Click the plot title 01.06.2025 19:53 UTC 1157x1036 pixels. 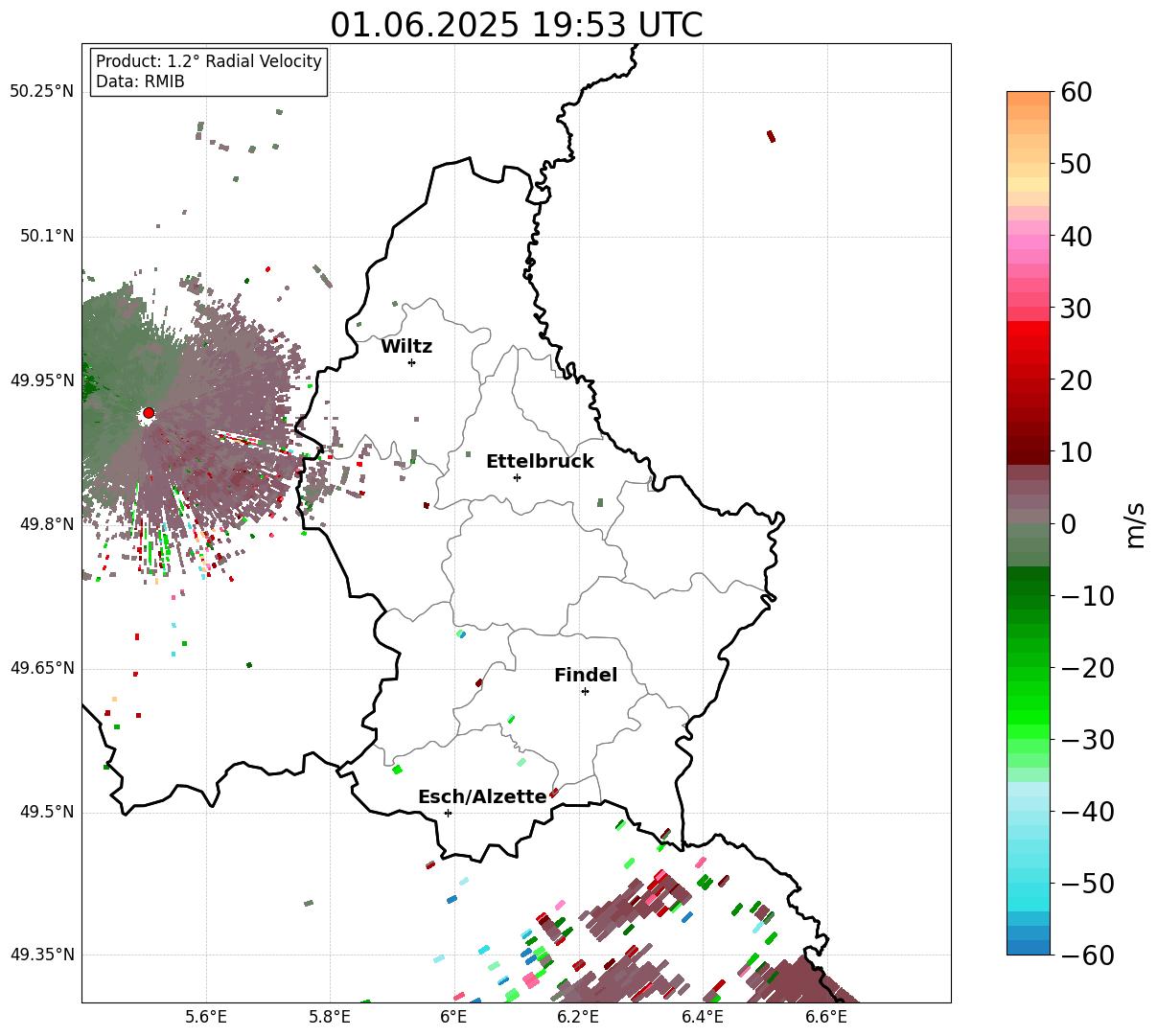517,25
